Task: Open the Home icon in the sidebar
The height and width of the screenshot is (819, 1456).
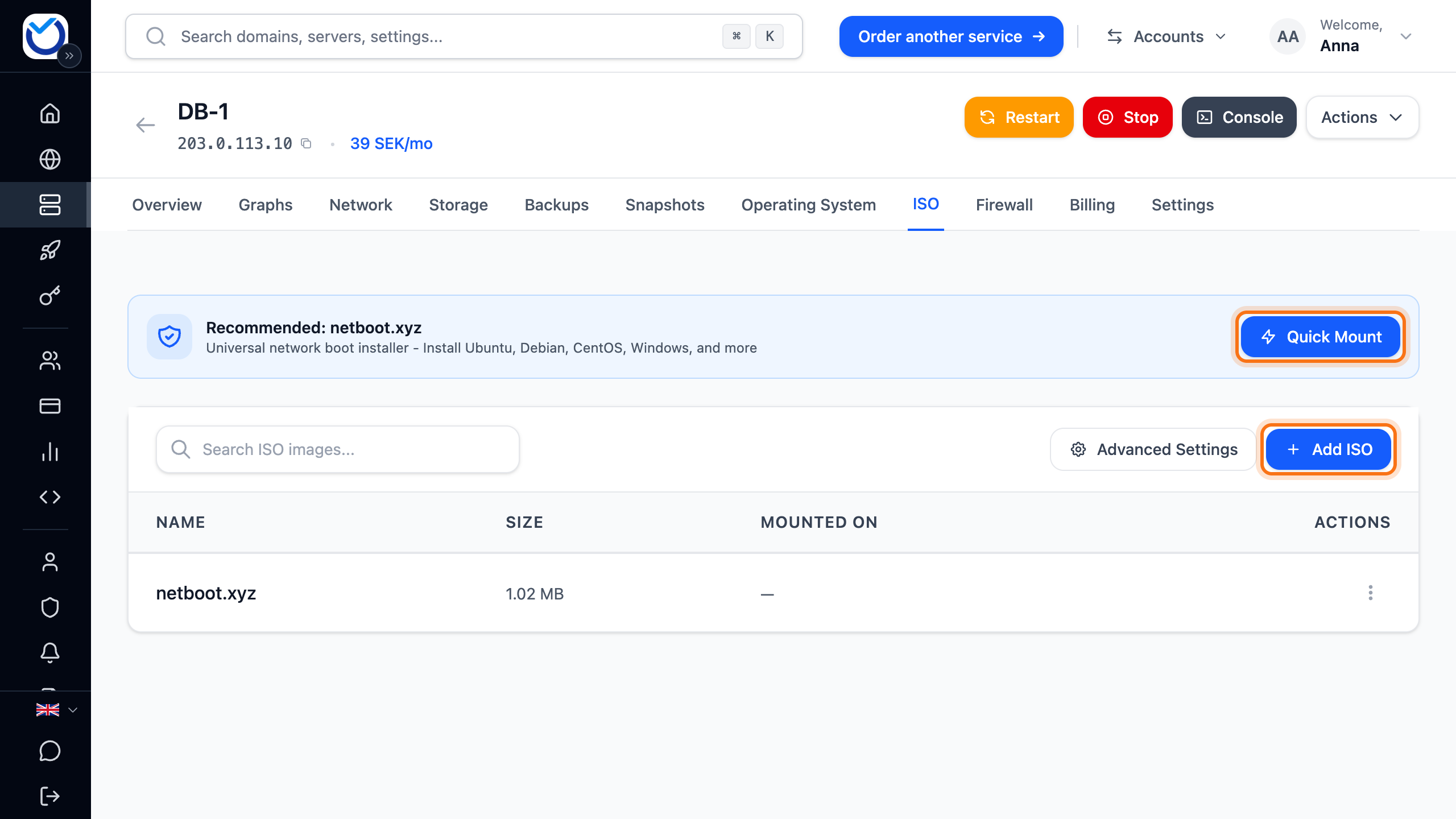Action: 50,113
